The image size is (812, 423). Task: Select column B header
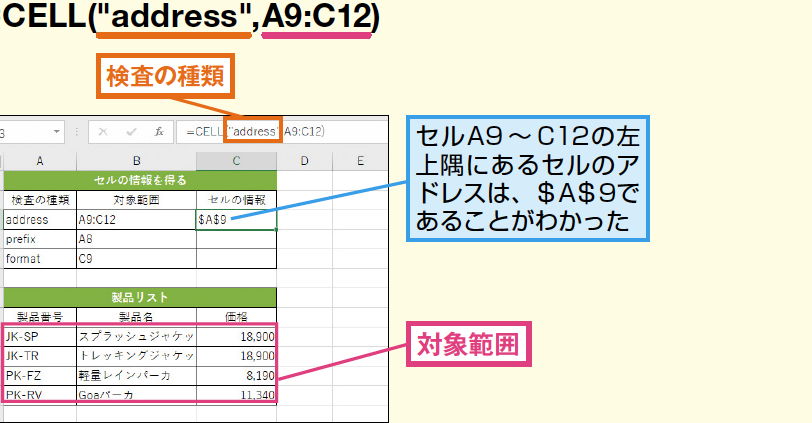136,161
